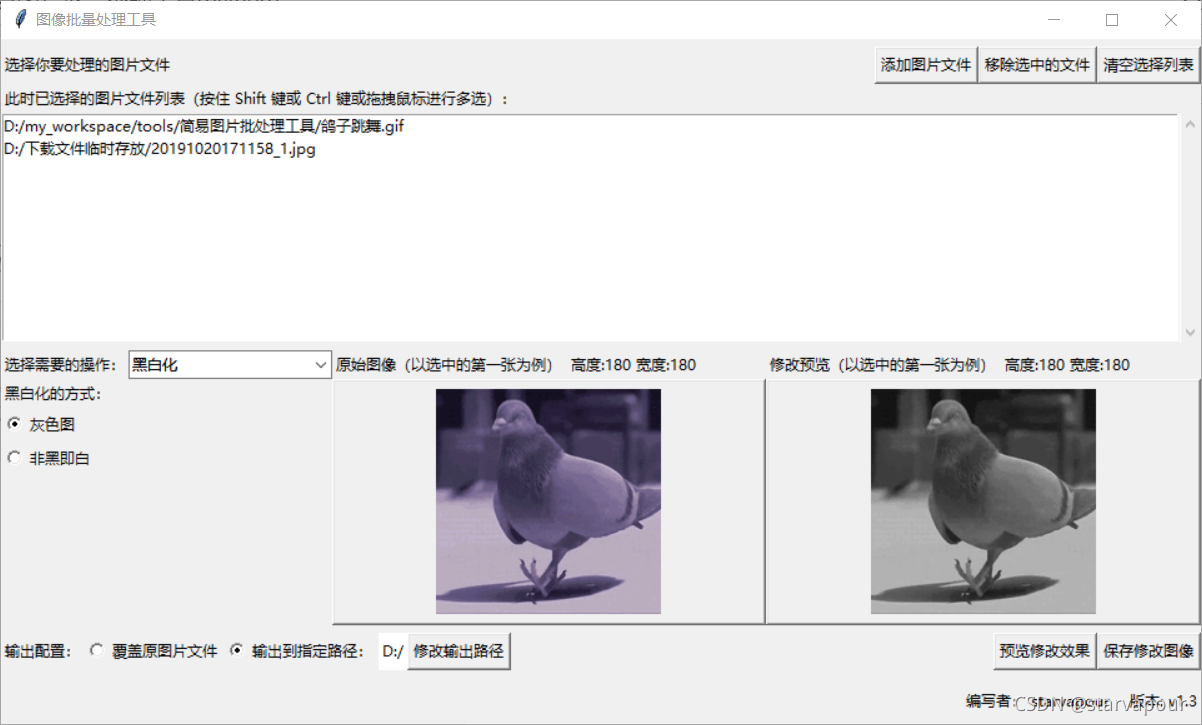This screenshot has height=725, width=1202.
Task: Select the 20191020171158_1.jpg file entry
Action: point(160,148)
